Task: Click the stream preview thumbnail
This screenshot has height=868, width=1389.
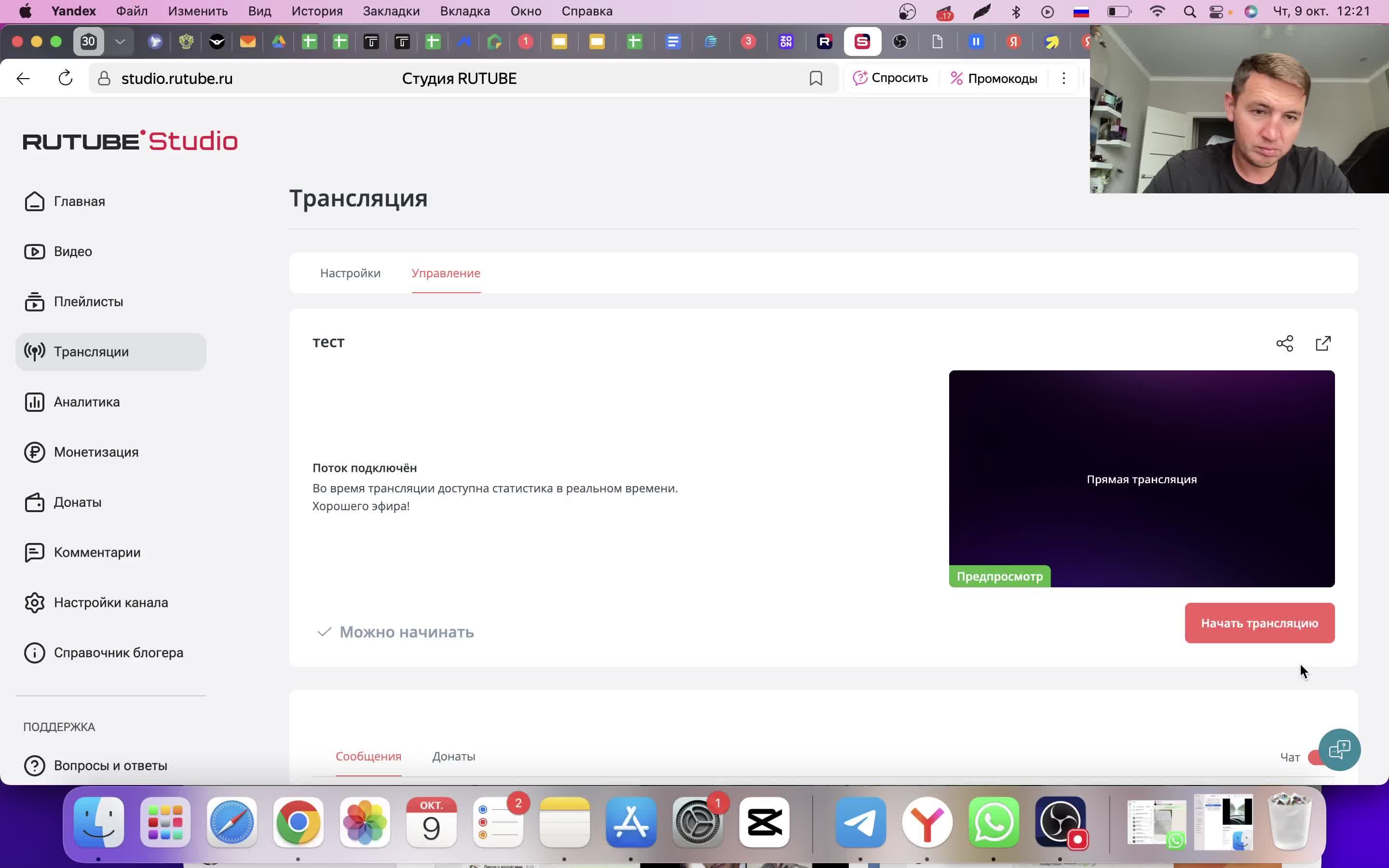Action: tap(1141, 478)
